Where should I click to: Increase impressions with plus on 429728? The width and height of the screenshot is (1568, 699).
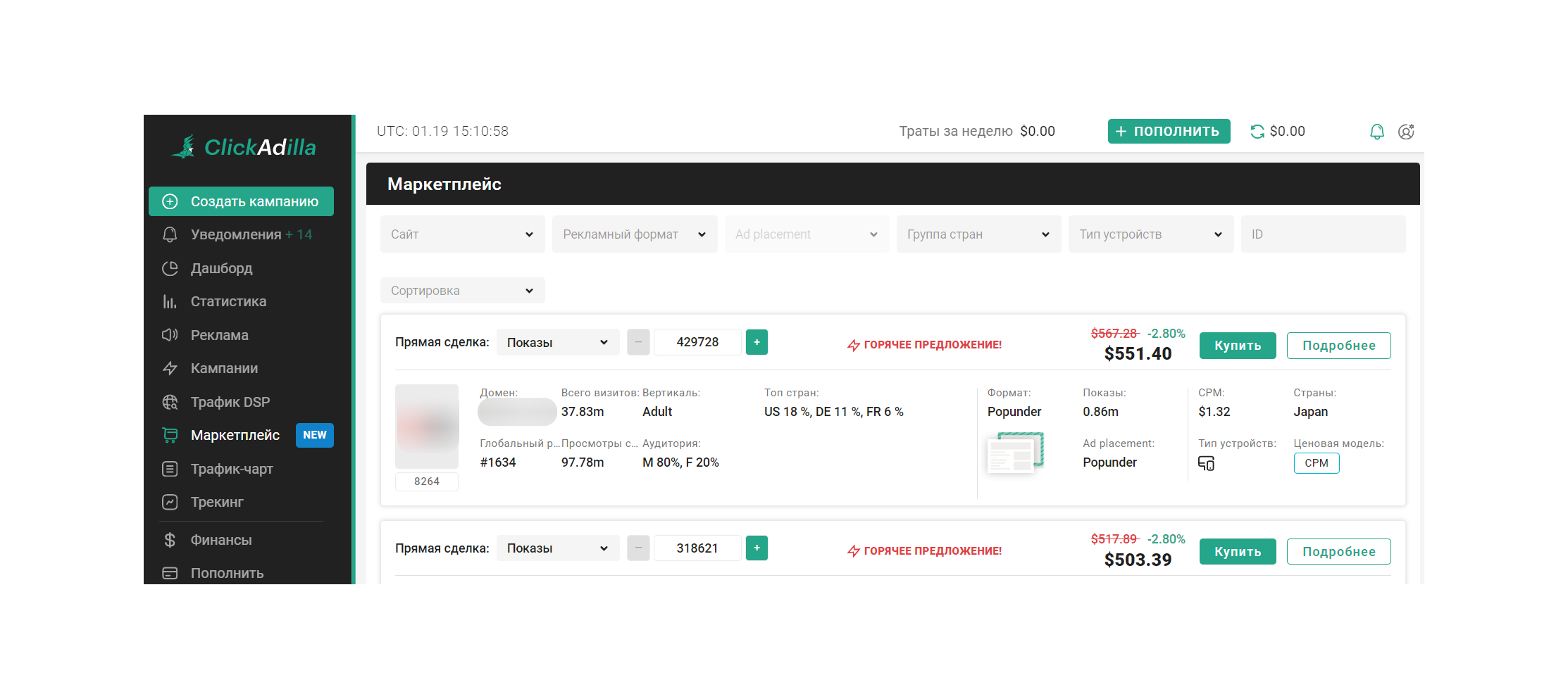pos(757,342)
